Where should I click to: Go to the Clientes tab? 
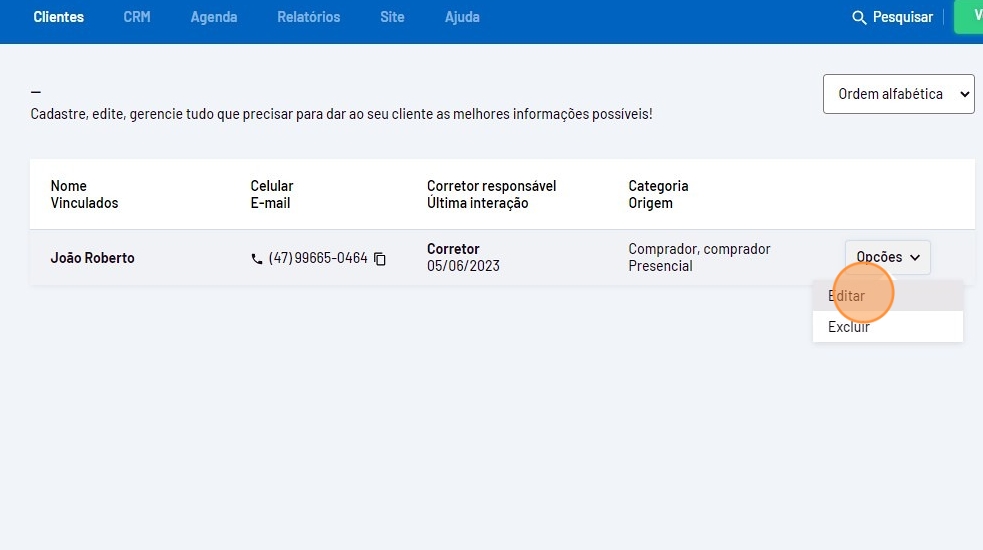coord(58,17)
